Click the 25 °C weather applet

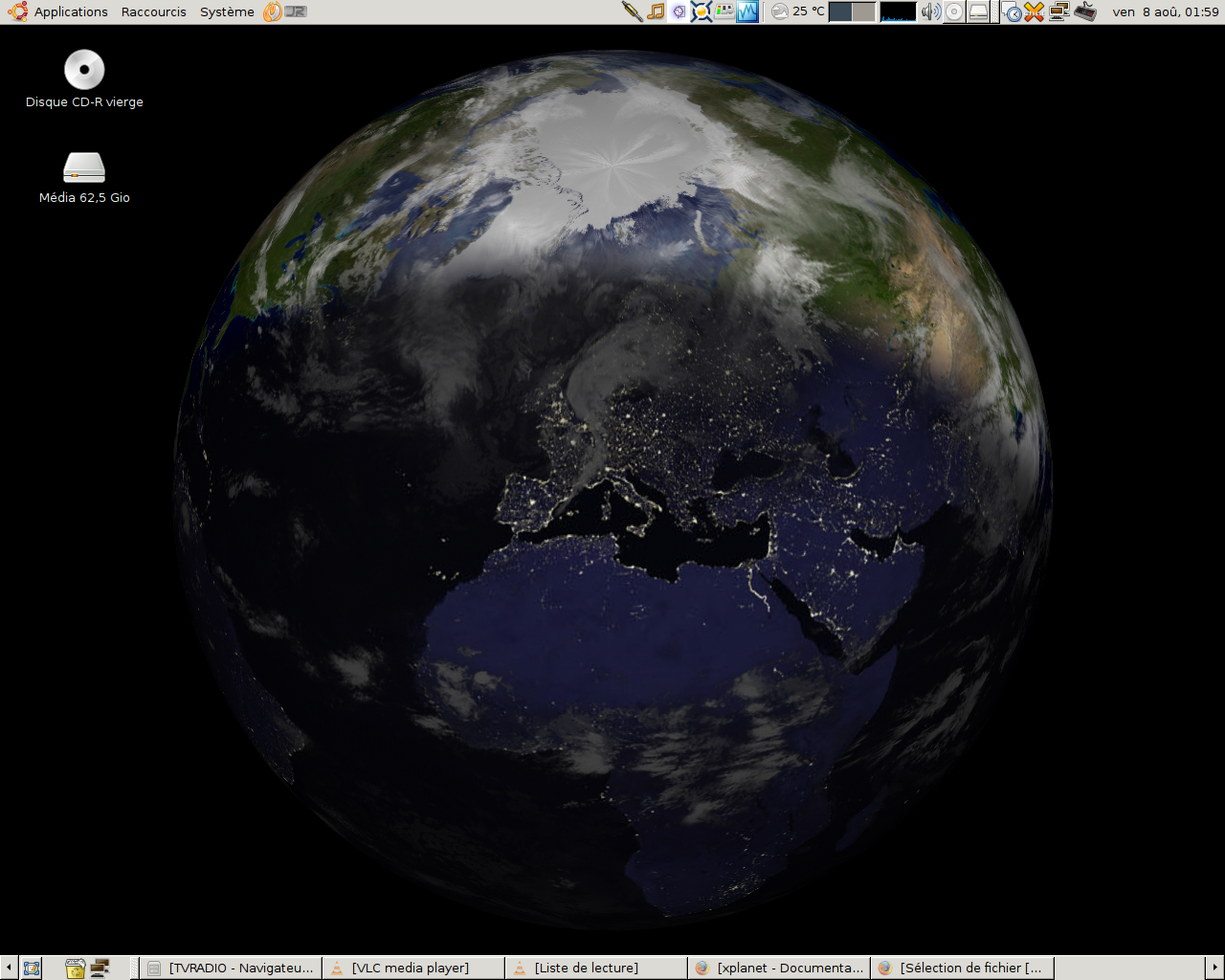click(798, 11)
